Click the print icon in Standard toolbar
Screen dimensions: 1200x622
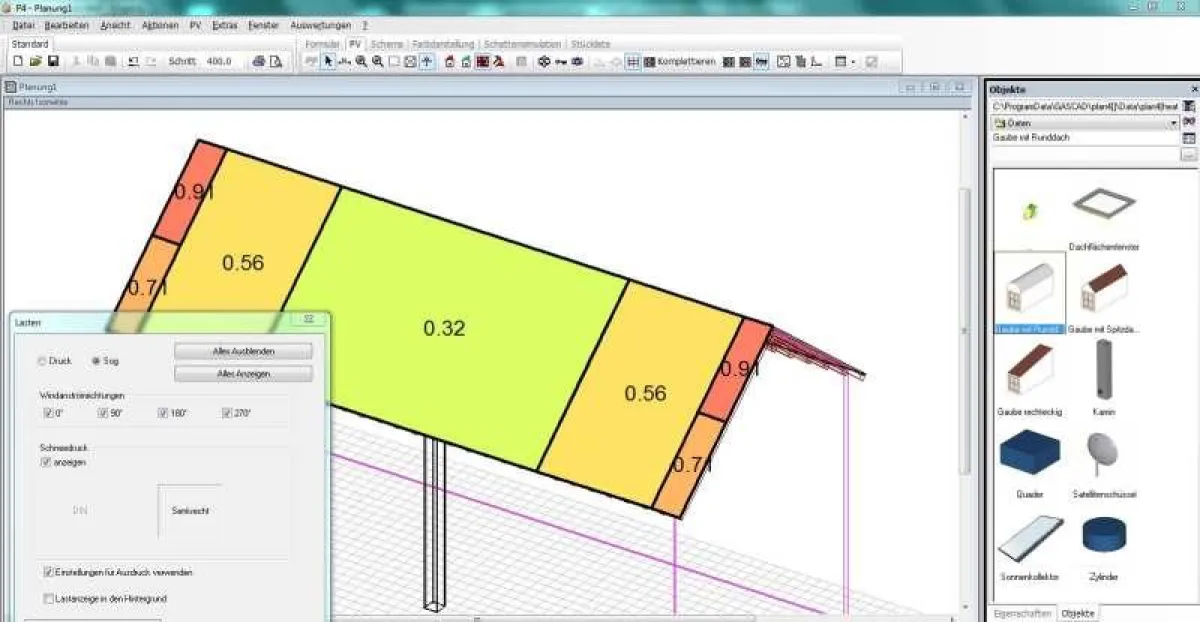pyautogui.click(x=258, y=61)
